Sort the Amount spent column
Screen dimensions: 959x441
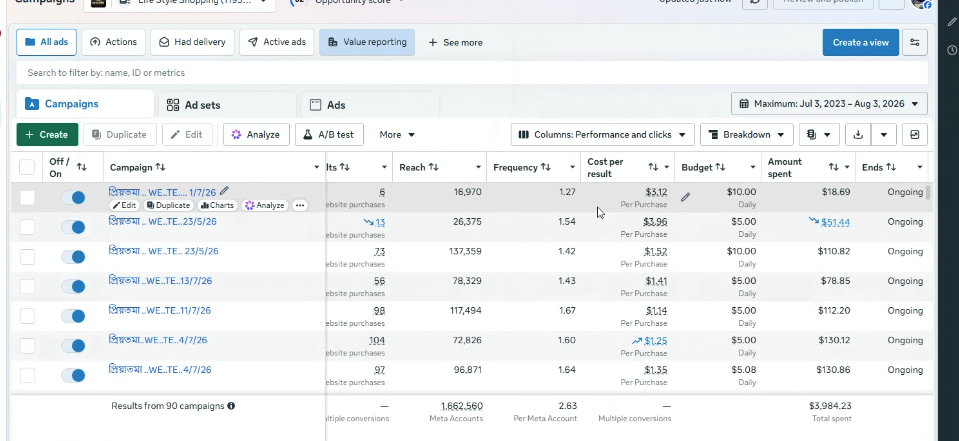coord(834,167)
